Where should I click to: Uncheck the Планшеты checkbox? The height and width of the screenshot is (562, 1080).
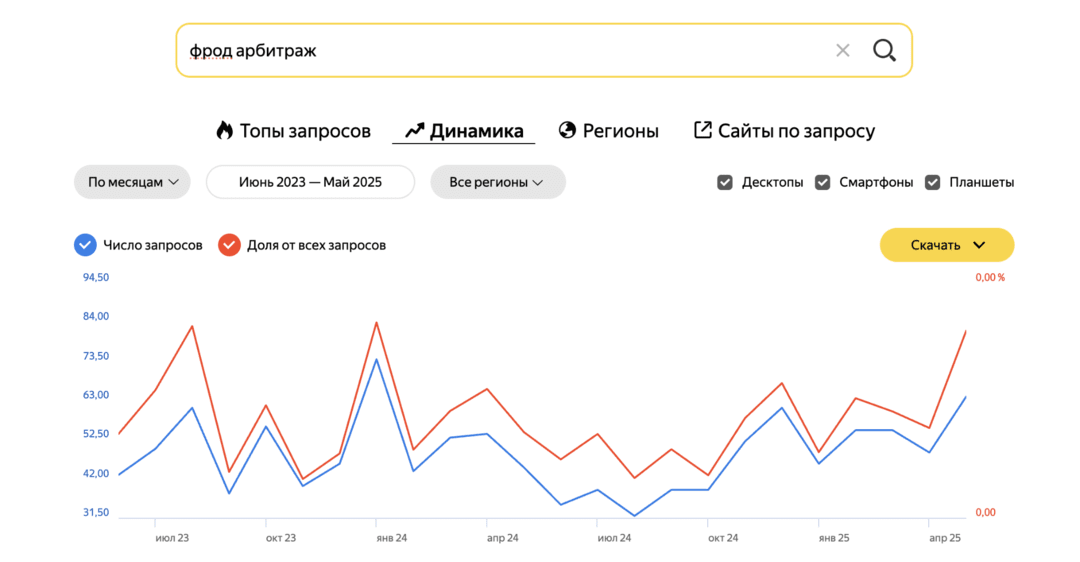click(932, 182)
